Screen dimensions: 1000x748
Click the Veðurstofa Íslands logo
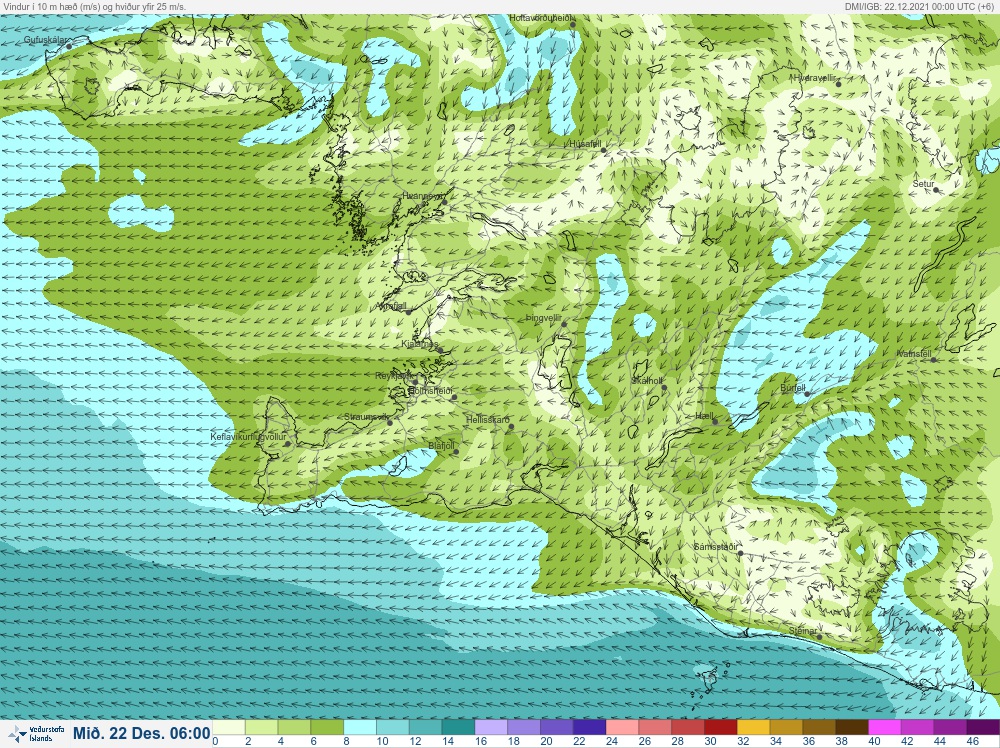click(37, 734)
